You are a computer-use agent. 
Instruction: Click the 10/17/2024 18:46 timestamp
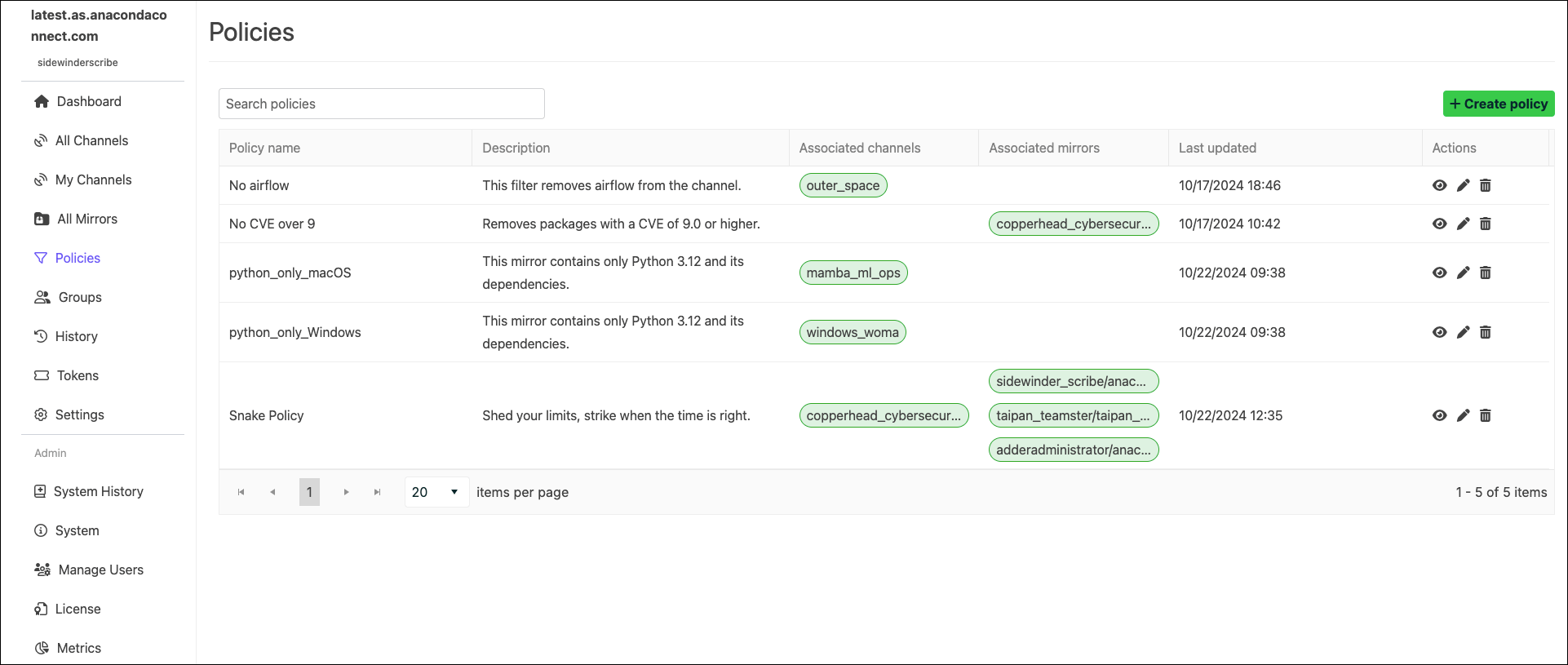1229,185
